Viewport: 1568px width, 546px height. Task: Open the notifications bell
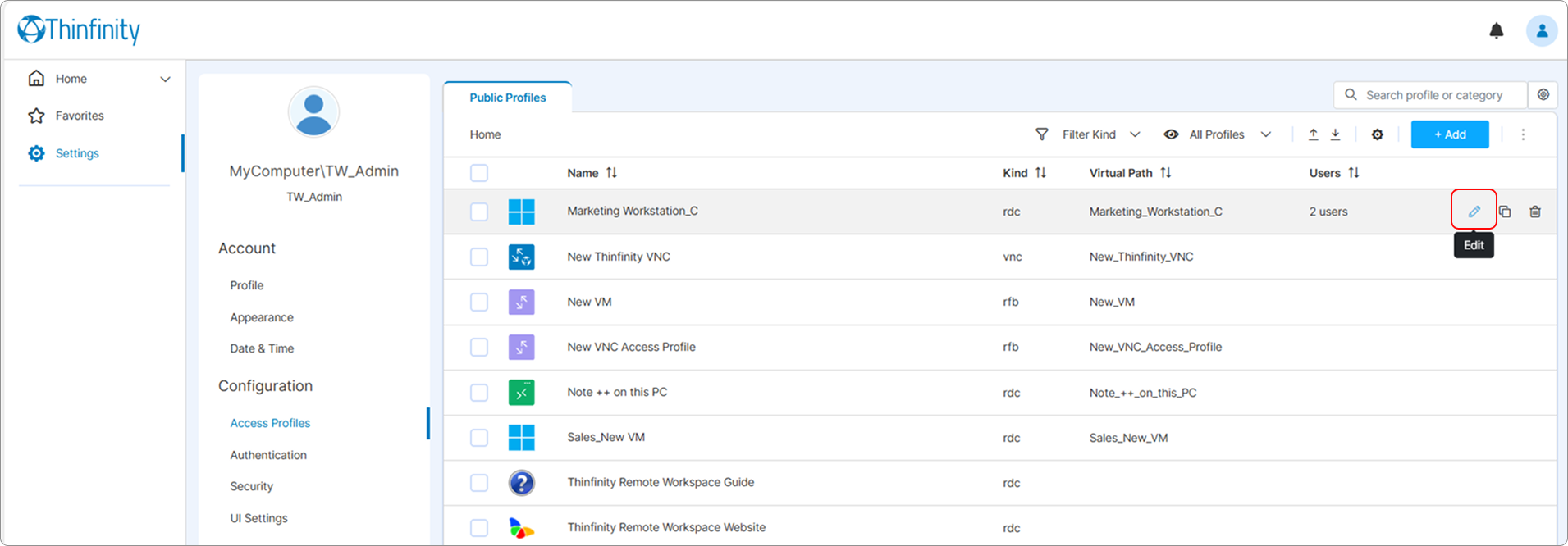pyautogui.click(x=1497, y=31)
